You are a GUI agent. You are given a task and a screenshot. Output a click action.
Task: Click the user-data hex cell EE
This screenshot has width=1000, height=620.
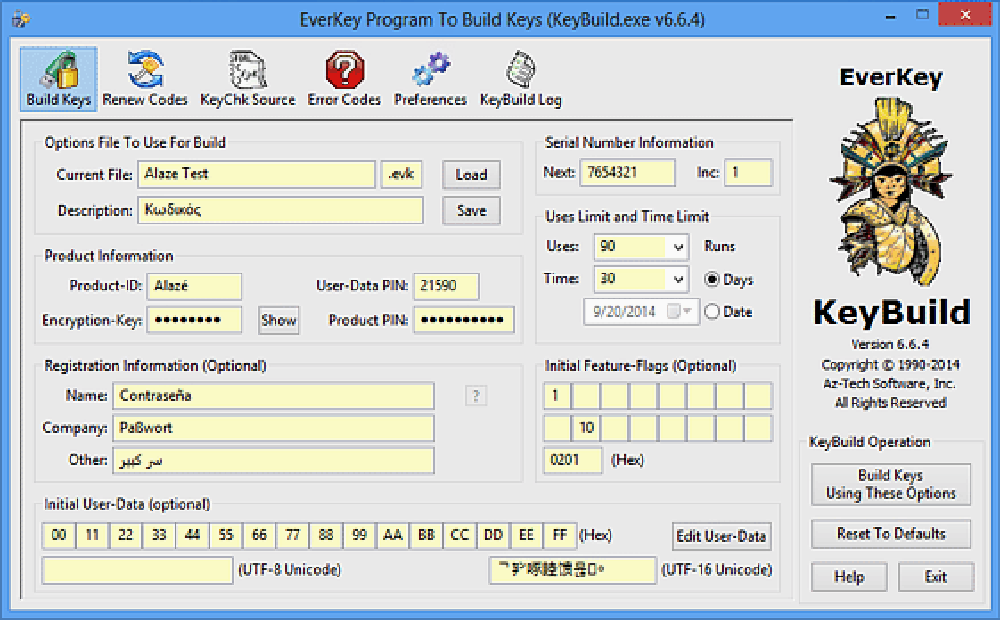coord(526,535)
